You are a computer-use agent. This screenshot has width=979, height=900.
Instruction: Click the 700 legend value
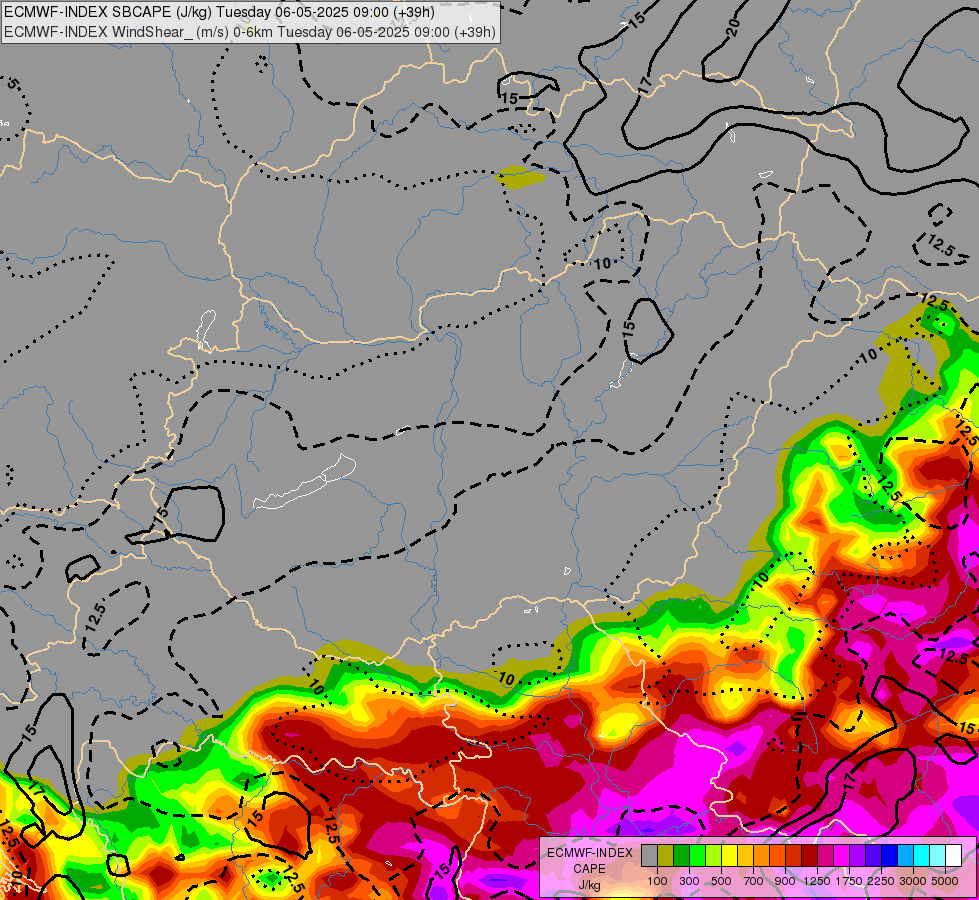coord(754,881)
